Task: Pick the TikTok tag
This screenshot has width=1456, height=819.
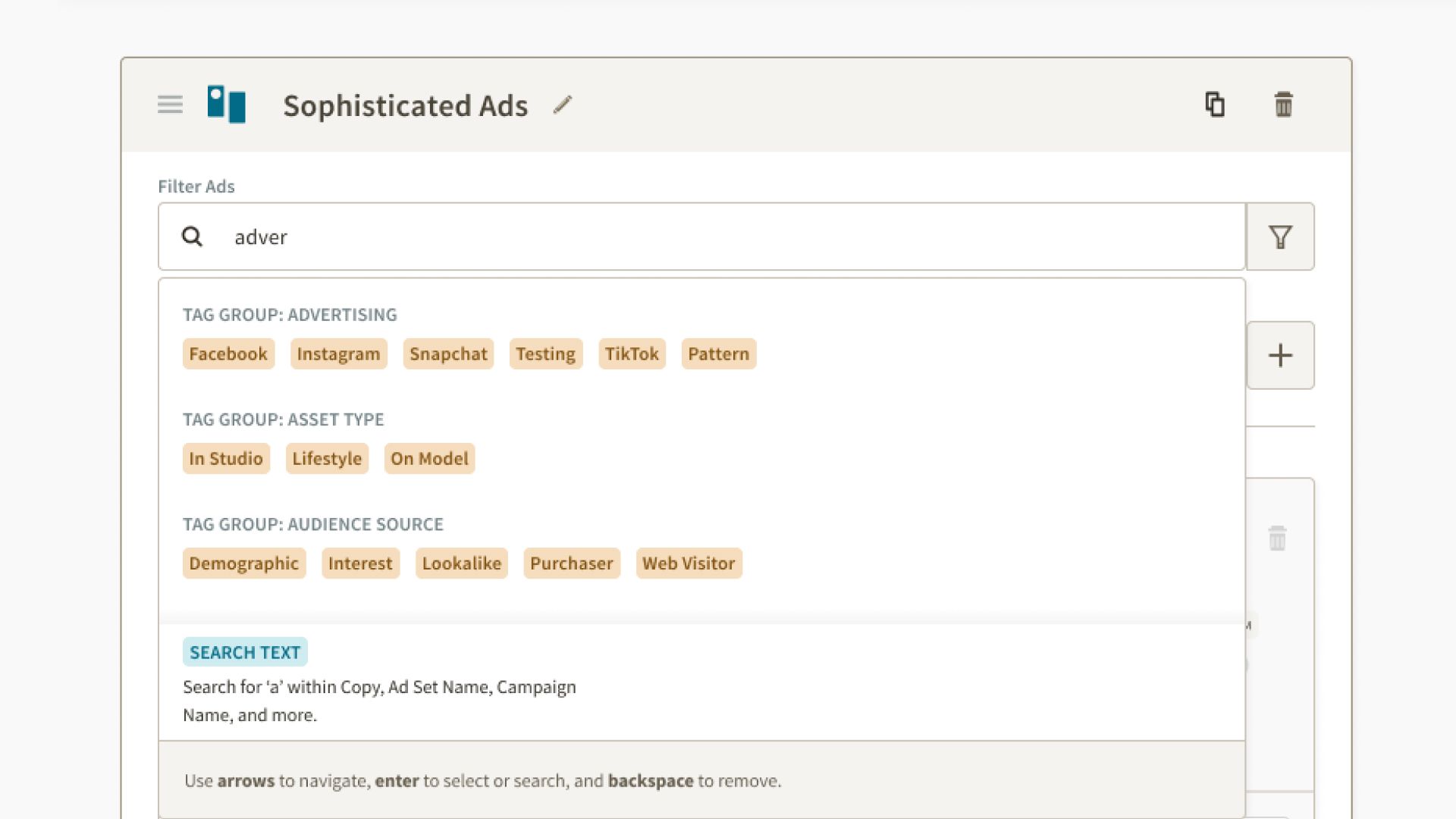Action: (632, 354)
